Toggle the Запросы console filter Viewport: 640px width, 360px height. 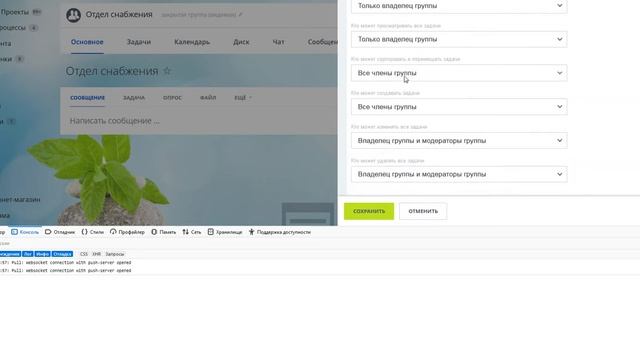[x=115, y=254]
